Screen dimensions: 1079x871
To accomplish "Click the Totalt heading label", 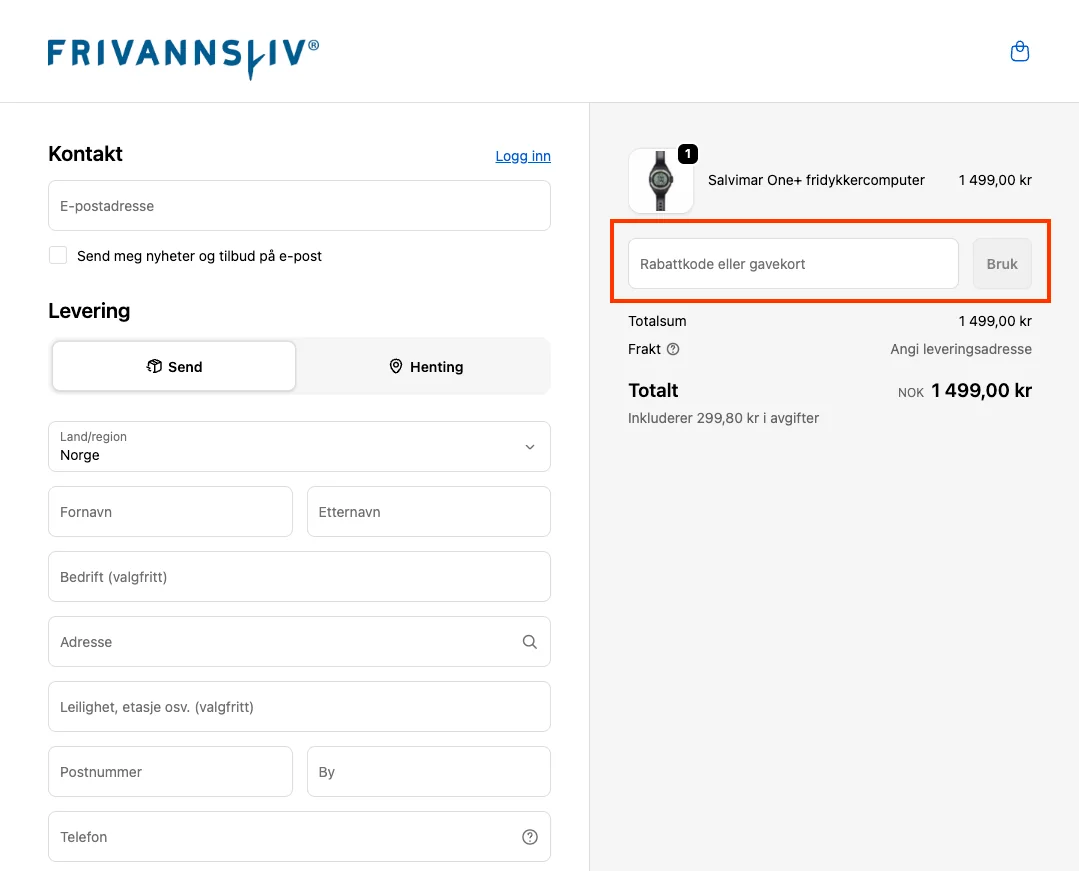I will (x=653, y=391).
